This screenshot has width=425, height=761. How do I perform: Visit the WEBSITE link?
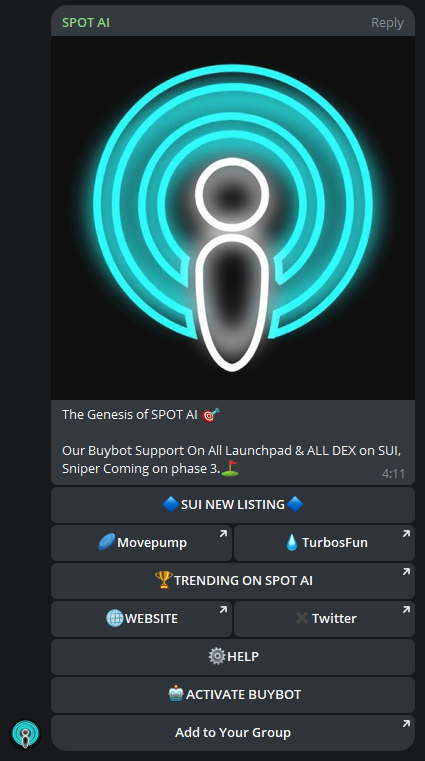click(141, 619)
